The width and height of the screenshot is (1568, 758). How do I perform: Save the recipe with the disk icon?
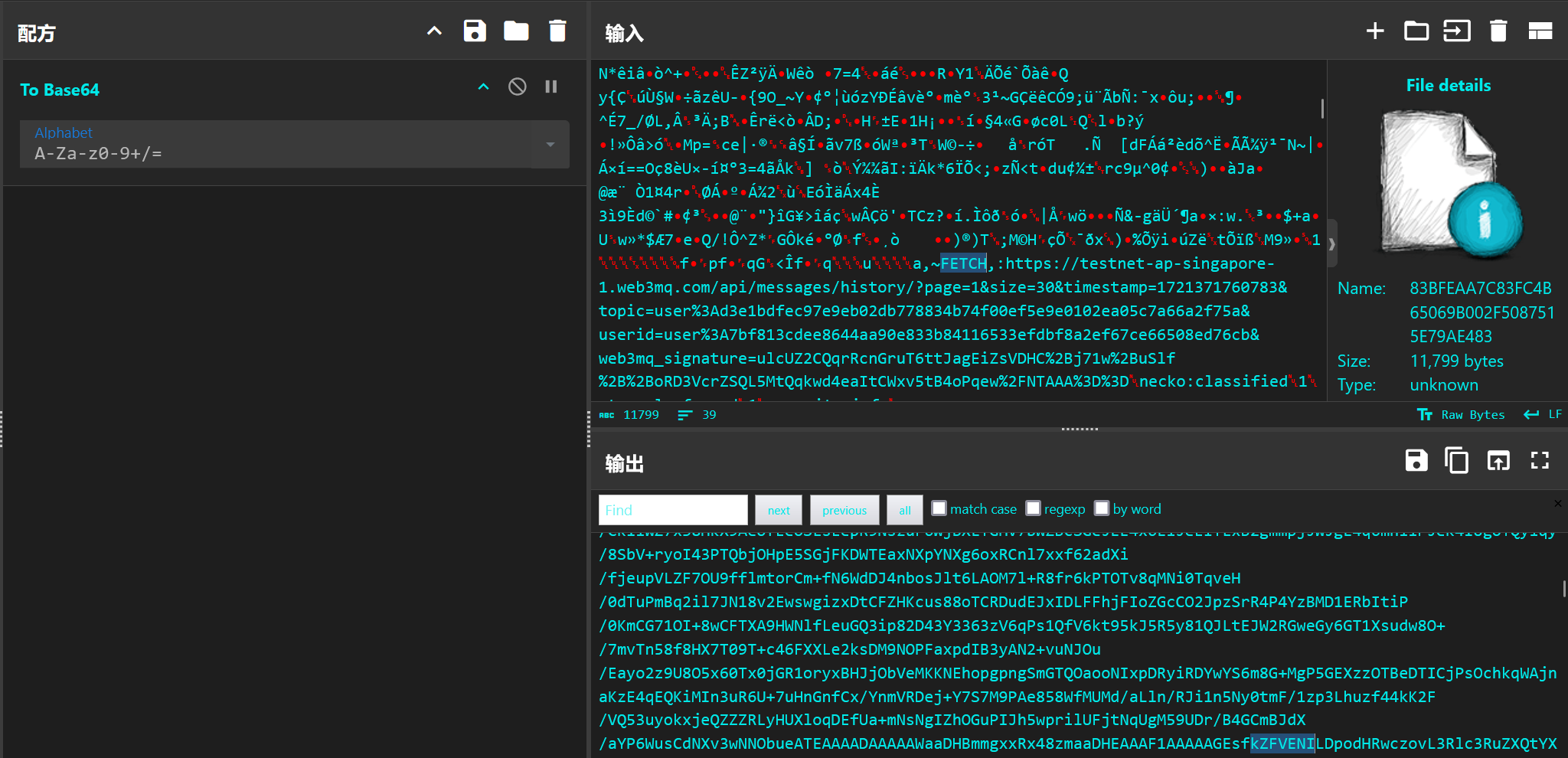coord(475,31)
